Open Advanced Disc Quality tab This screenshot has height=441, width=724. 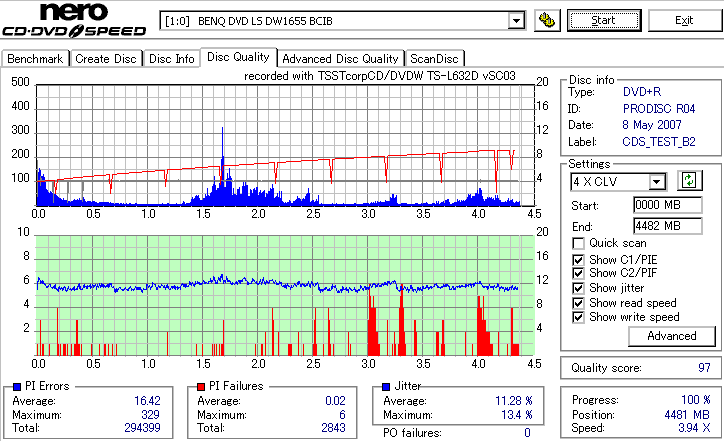340,59
